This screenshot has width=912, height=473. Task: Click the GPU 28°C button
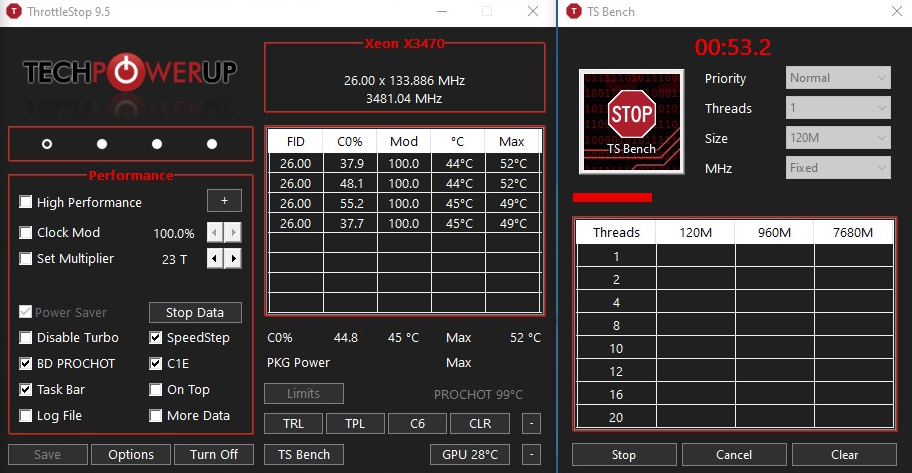pos(470,454)
